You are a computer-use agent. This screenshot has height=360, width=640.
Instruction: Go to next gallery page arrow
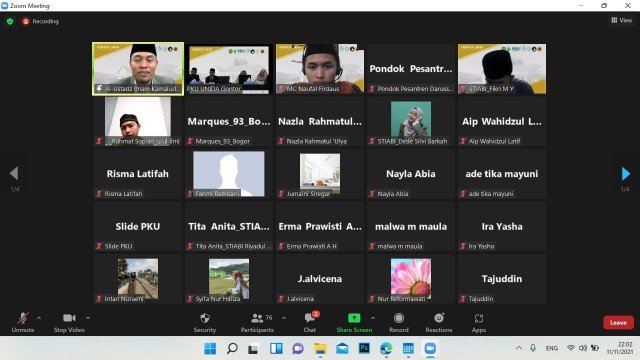[x=625, y=173]
